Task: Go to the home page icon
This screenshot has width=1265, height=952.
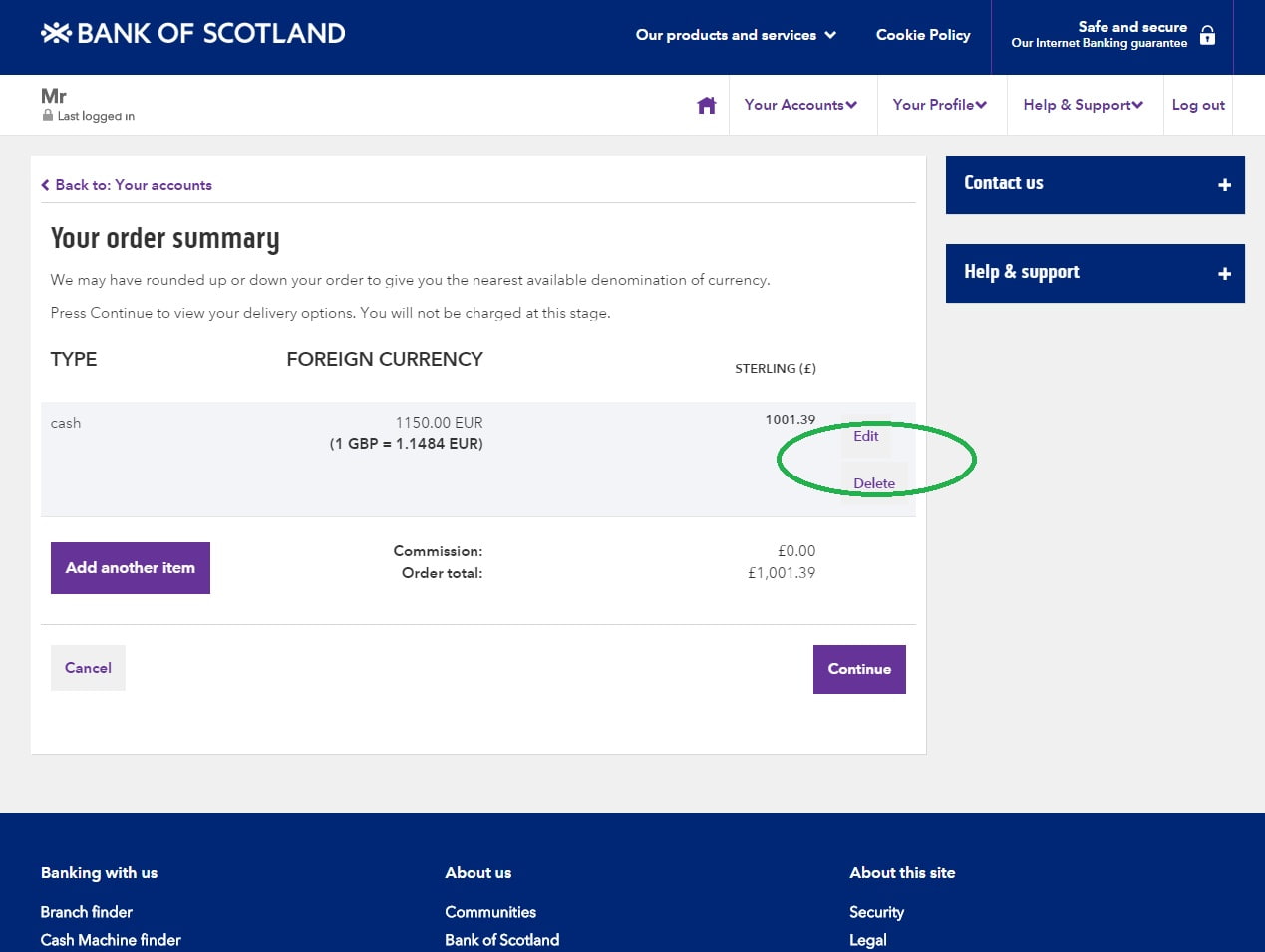Action: (707, 105)
